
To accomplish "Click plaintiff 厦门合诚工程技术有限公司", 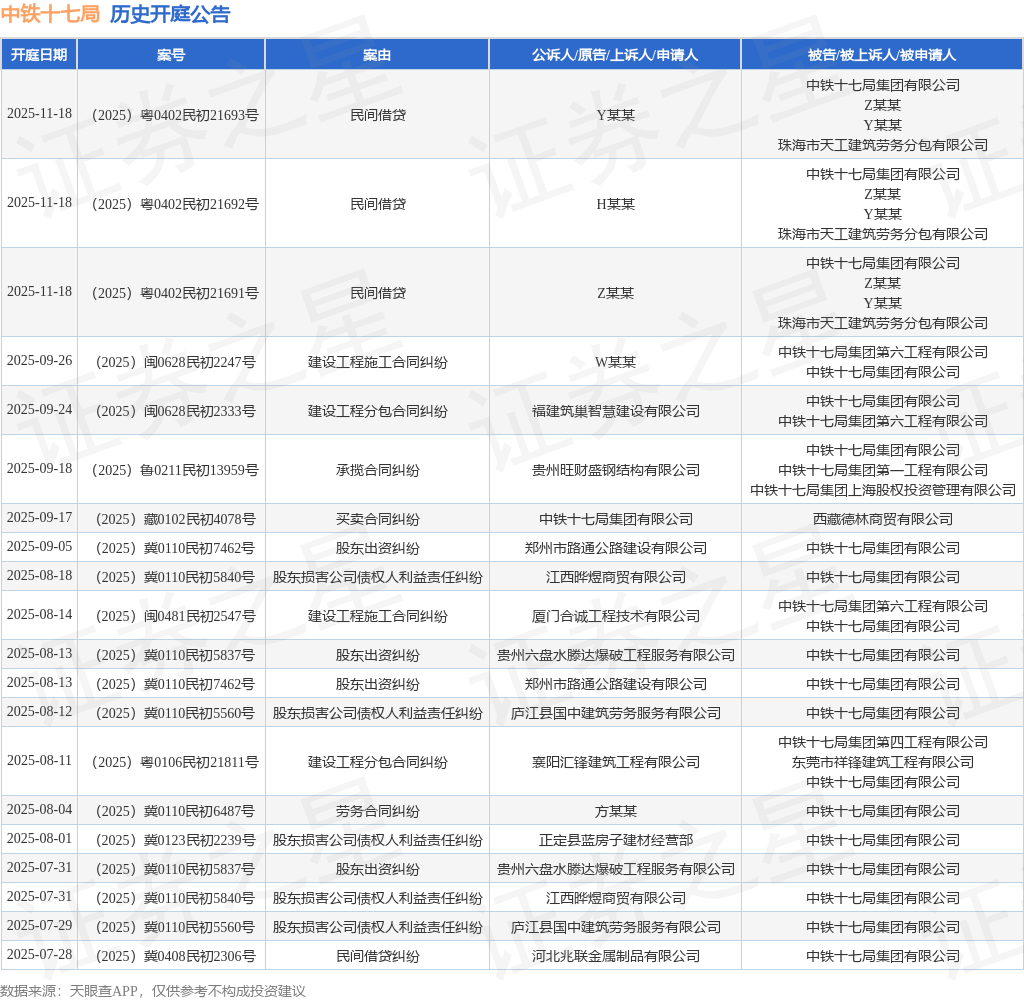I will (x=615, y=616).
